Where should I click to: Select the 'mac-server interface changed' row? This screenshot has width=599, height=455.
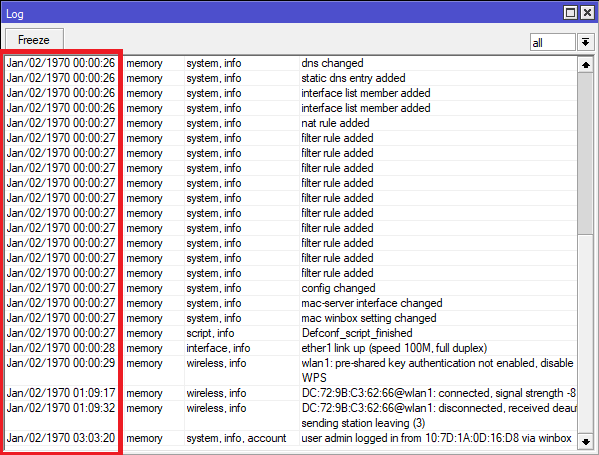click(290, 303)
